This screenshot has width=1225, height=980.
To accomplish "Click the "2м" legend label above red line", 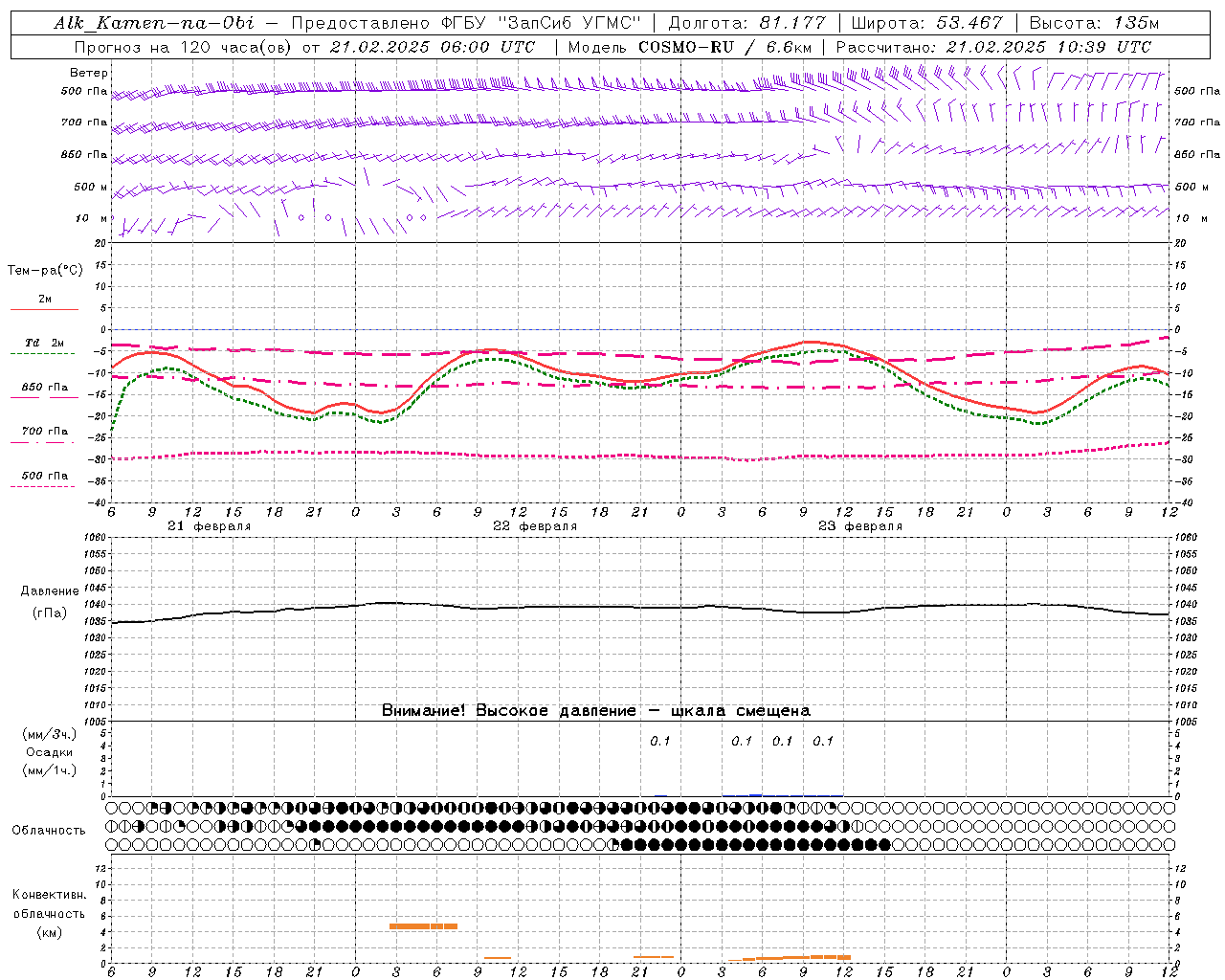I will (x=45, y=299).
